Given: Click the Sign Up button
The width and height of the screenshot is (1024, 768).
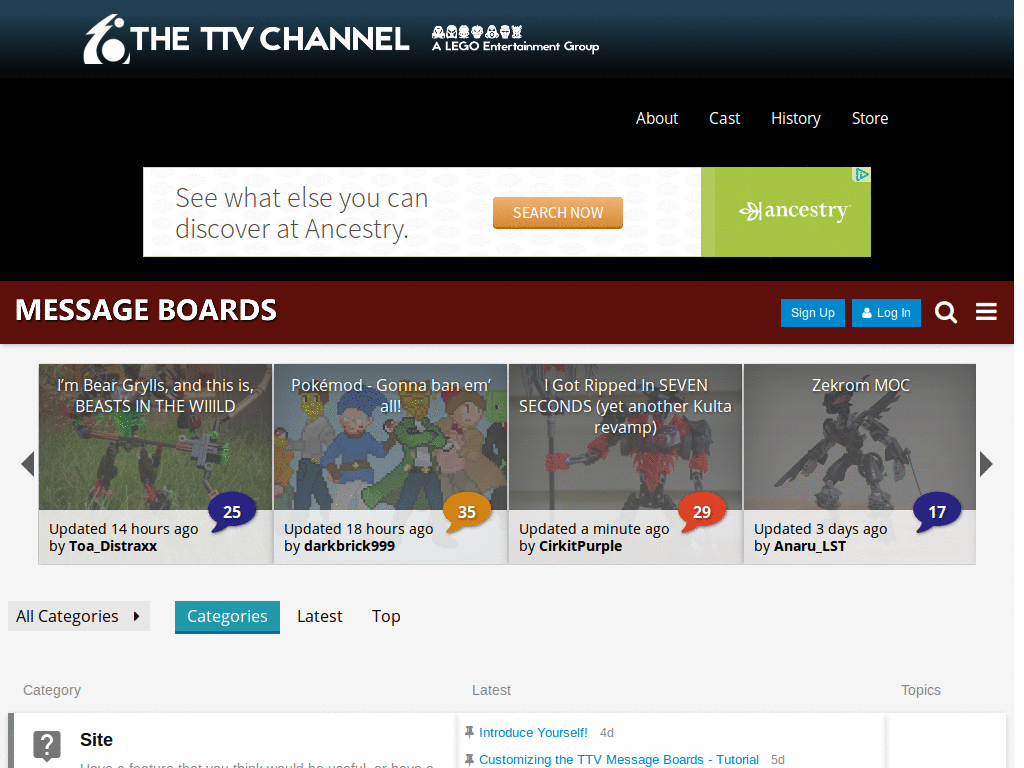Looking at the screenshot, I should (812, 313).
